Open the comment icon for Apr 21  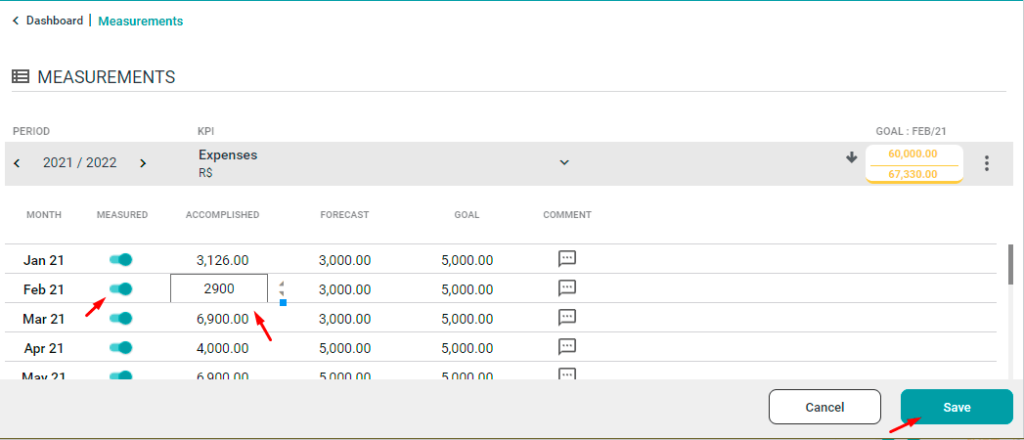pyautogui.click(x=567, y=347)
